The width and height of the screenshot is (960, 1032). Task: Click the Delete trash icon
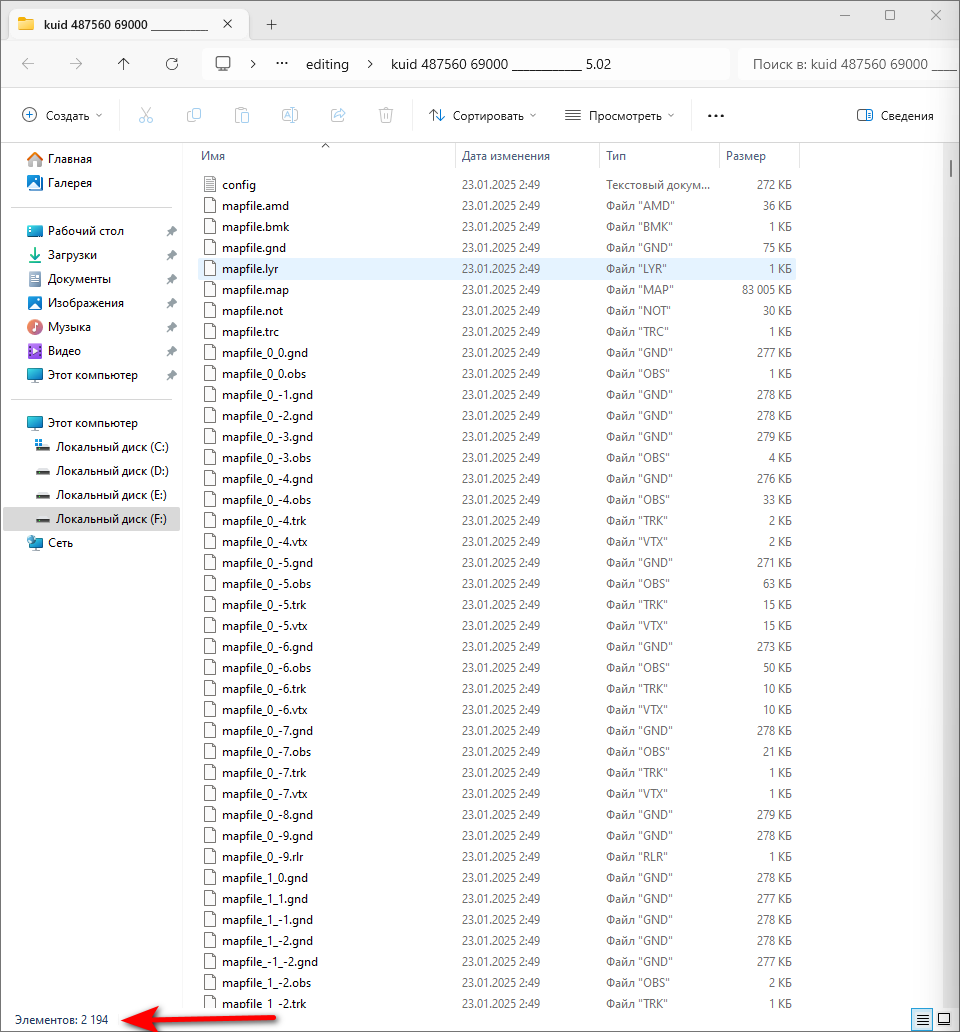click(x=386, y=116)
